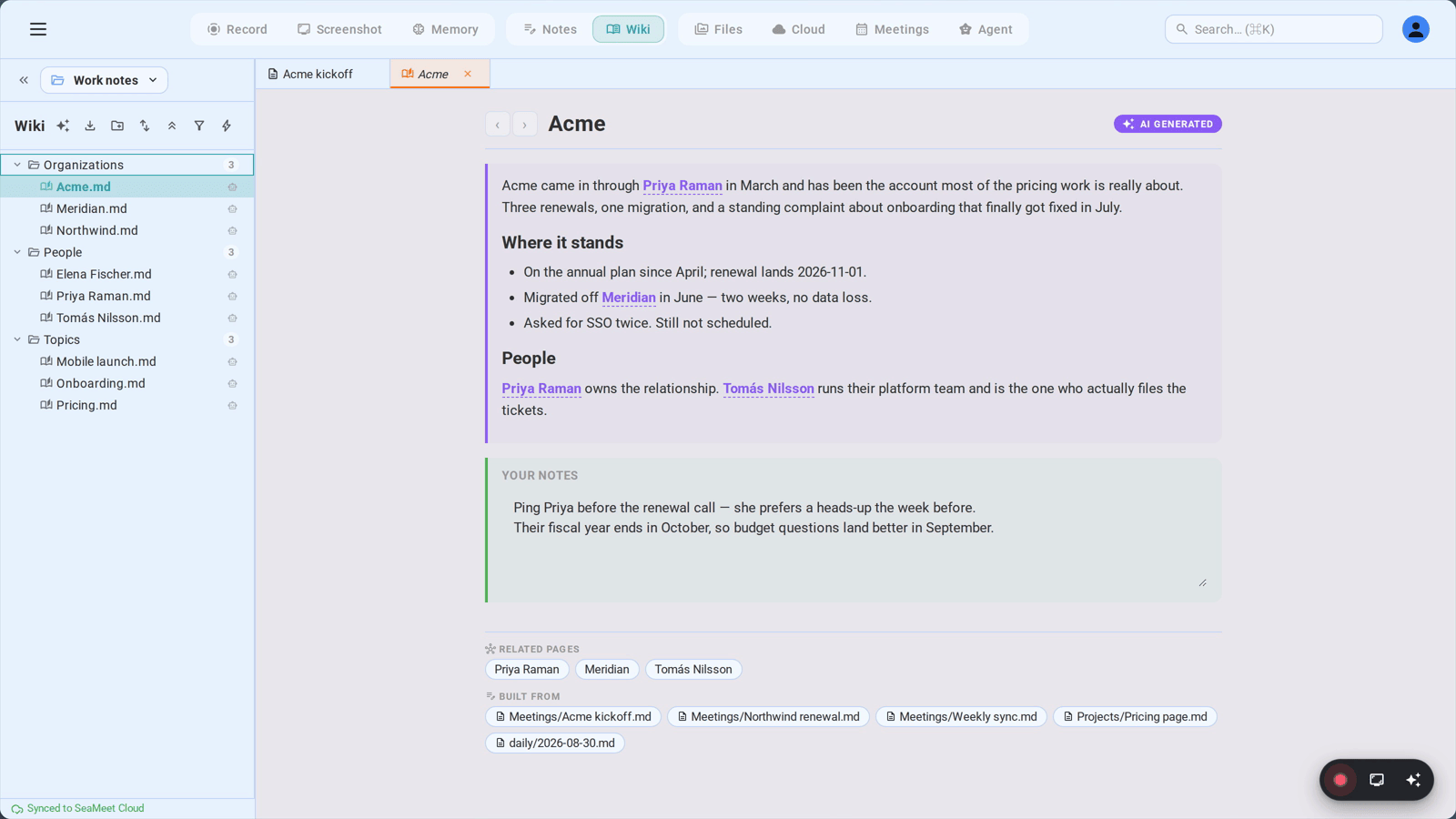This screenshot has height=819, width=1456.
Task: Click the robot icon on the Elena Fischer.md row
Action: click(232, 274)
